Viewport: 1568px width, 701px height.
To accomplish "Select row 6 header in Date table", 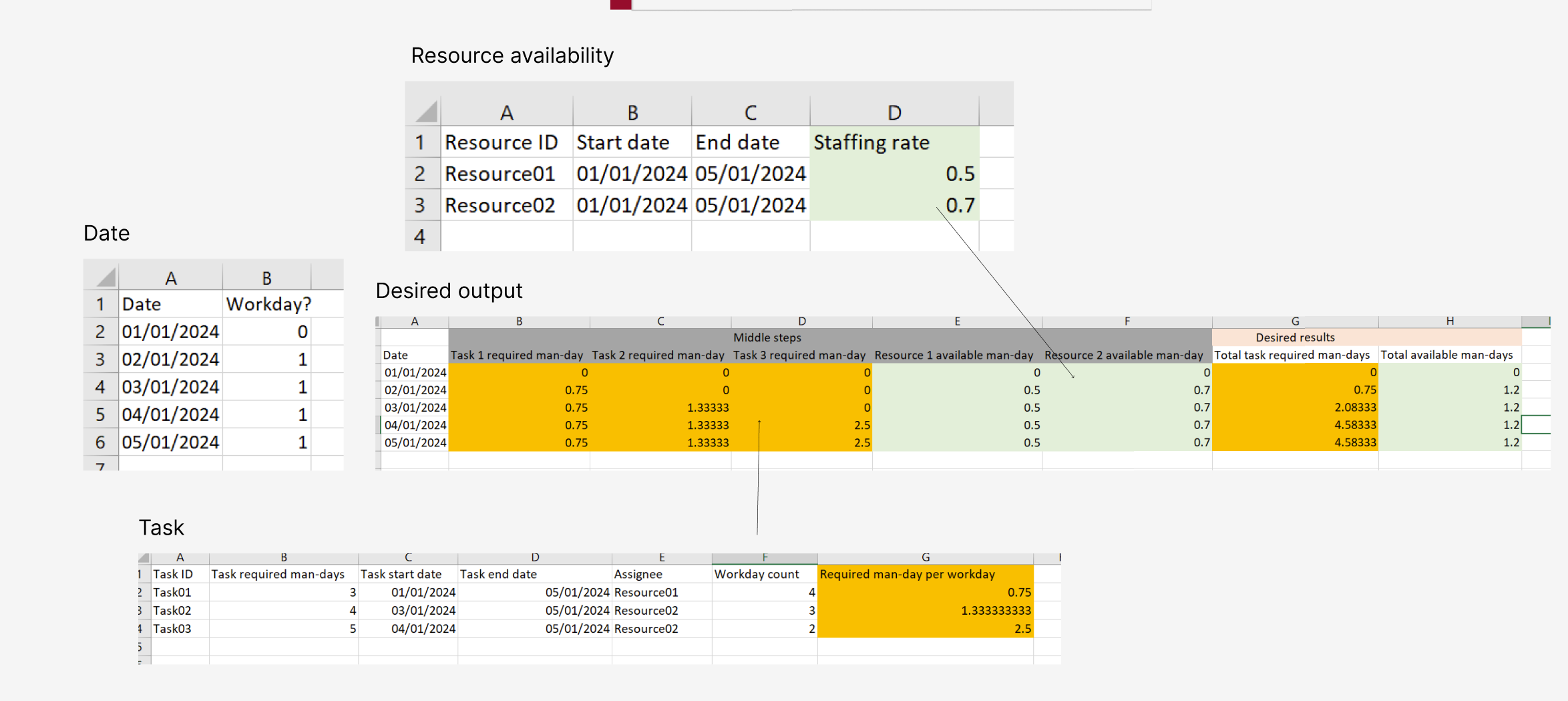I will pyautogui.click(x=101, y=442).
